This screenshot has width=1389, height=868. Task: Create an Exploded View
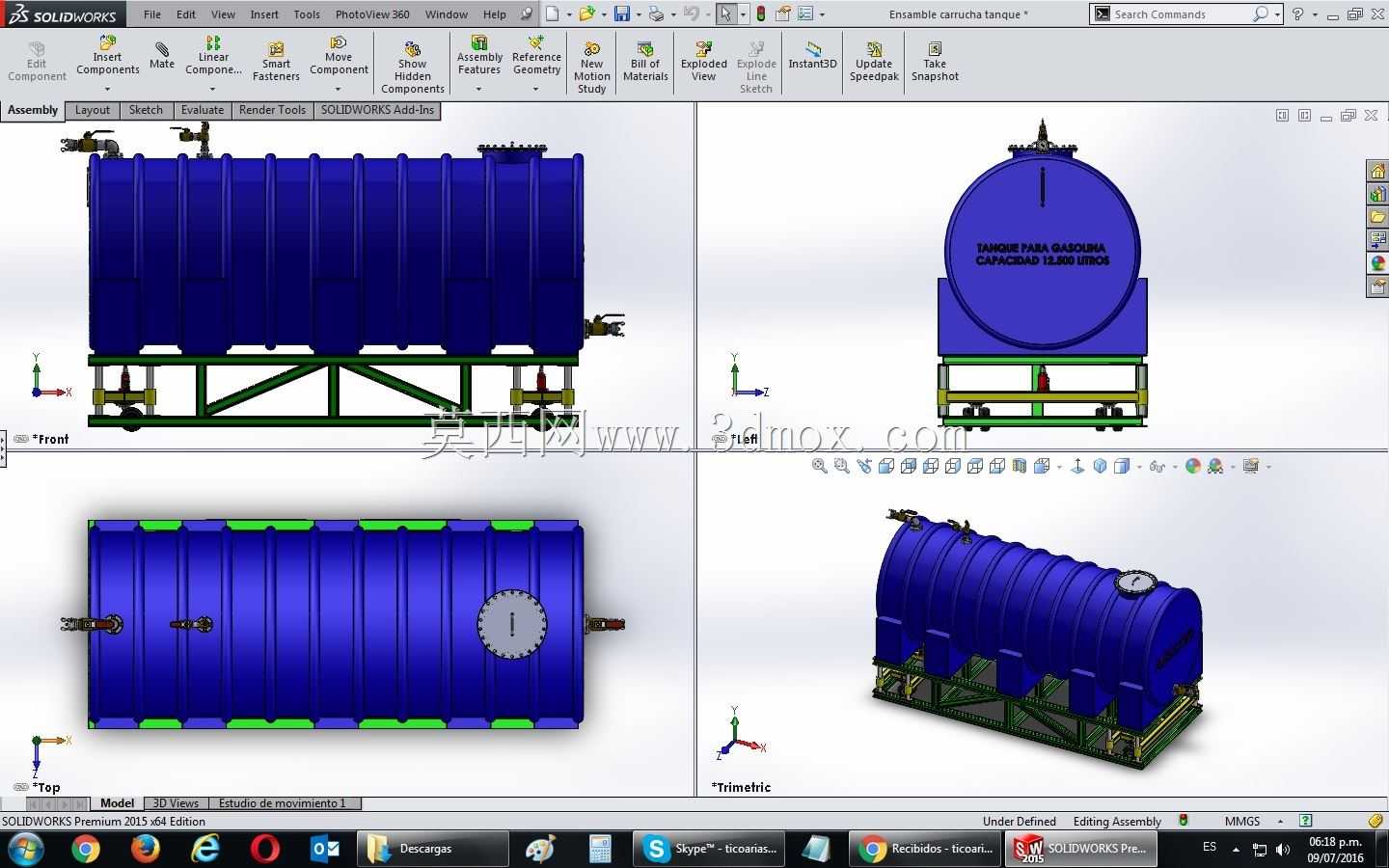click(704, 61)
